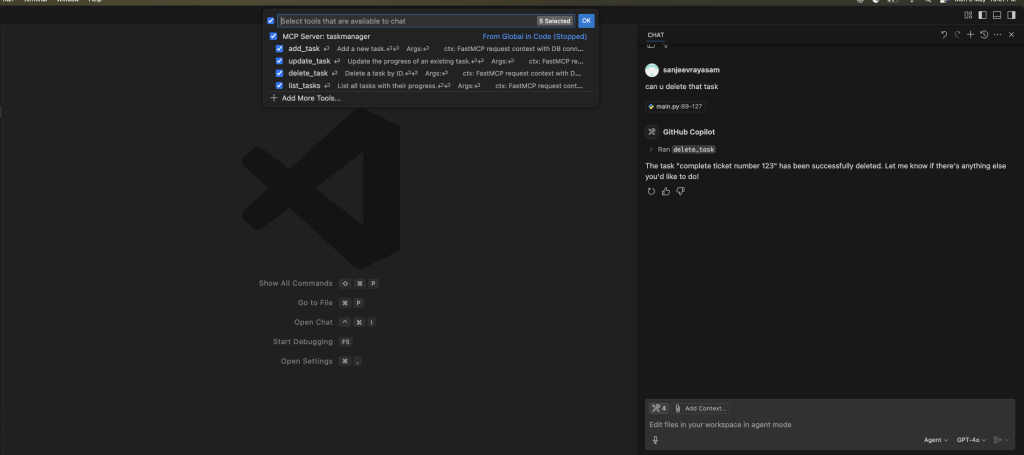Click the Customize Layout icon in the title bar

point(968,15)
